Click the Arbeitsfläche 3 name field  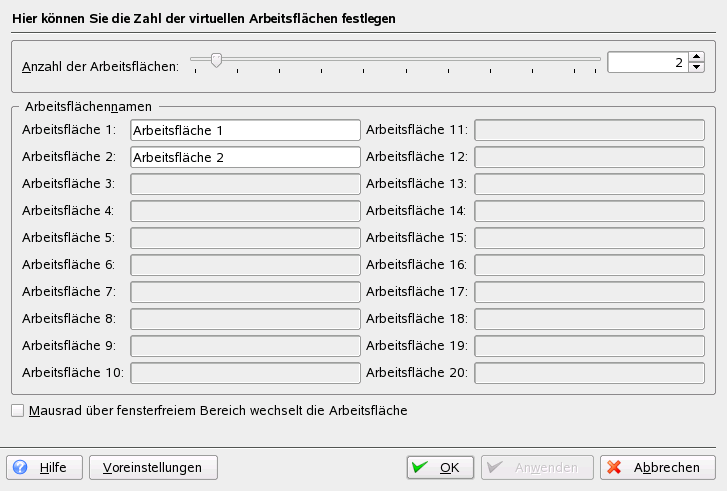[245, 184]
